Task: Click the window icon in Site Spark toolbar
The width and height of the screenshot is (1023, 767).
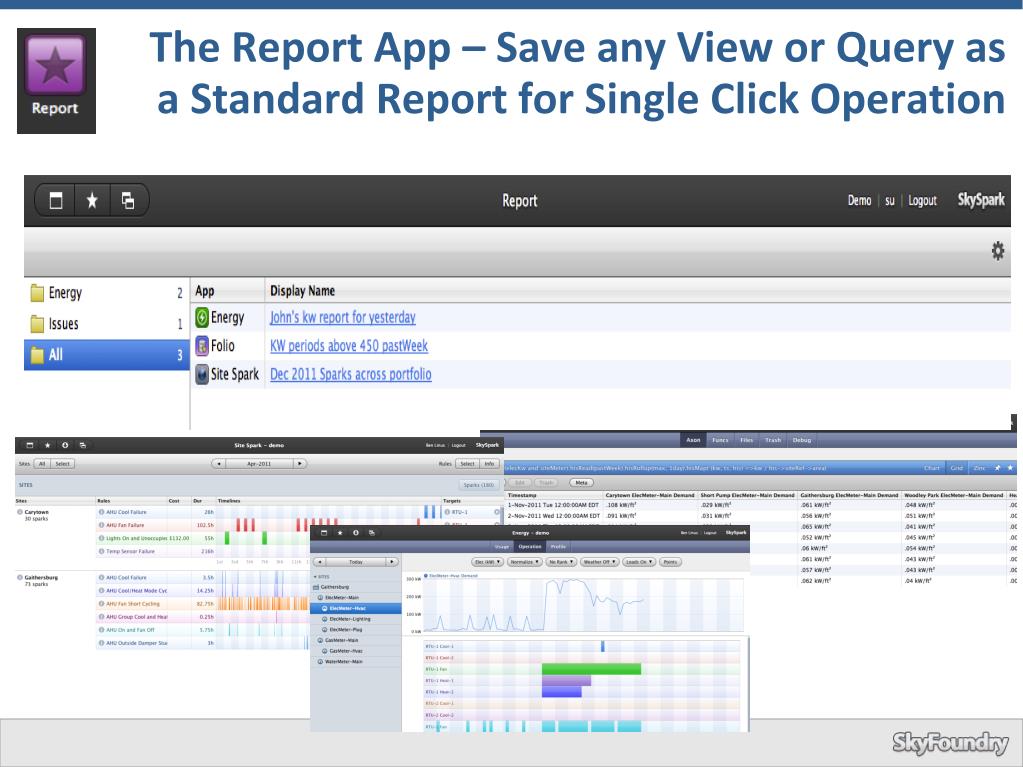Action: pyautogui.click(x=30, y=445)
